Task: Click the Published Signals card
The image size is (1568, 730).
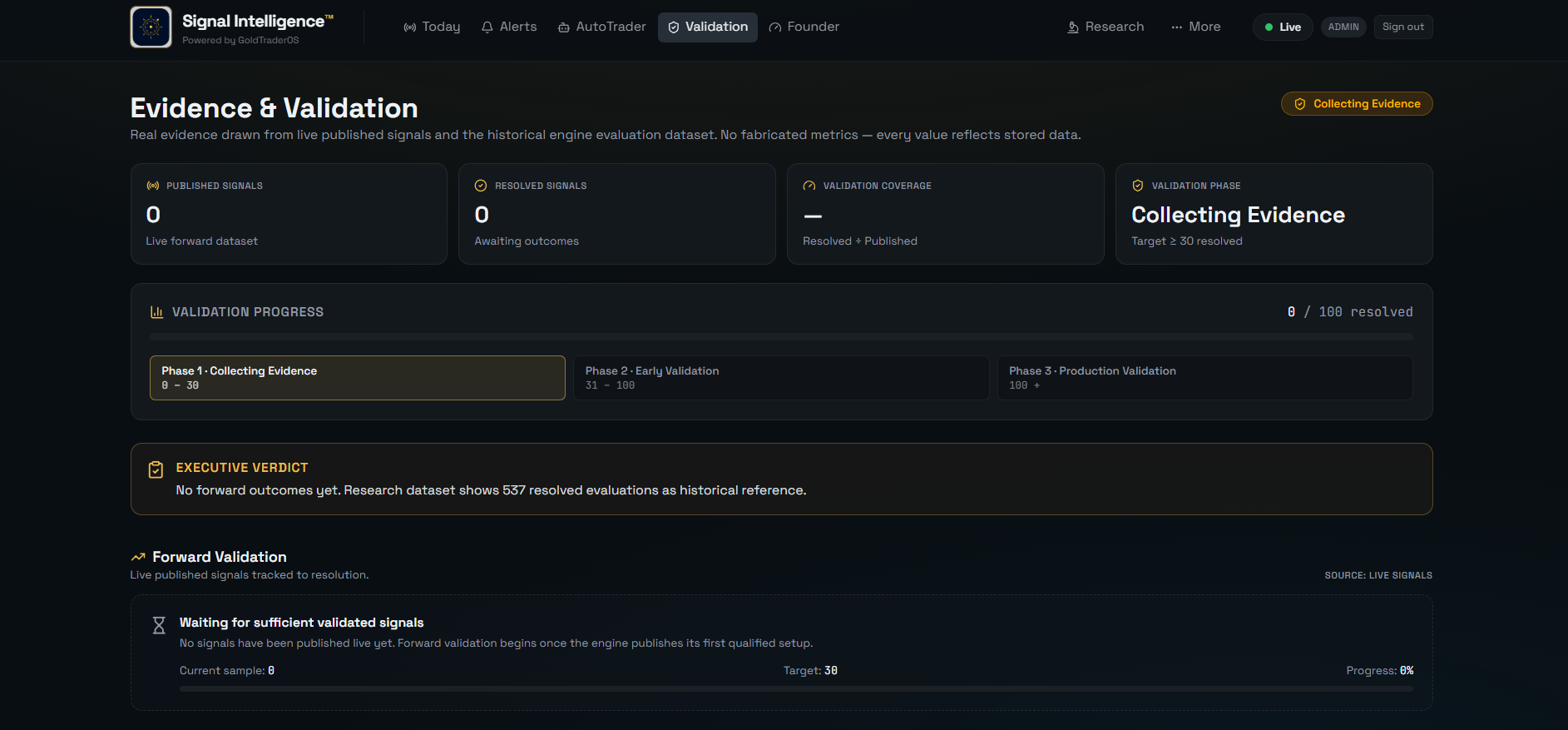Action: 289,214
